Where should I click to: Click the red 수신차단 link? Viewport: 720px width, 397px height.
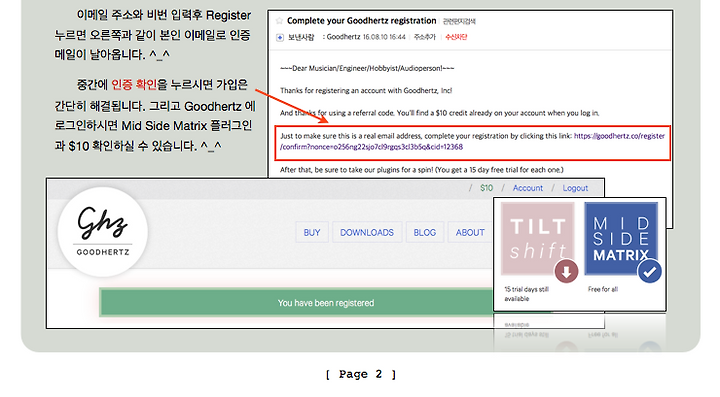point(456,37)
